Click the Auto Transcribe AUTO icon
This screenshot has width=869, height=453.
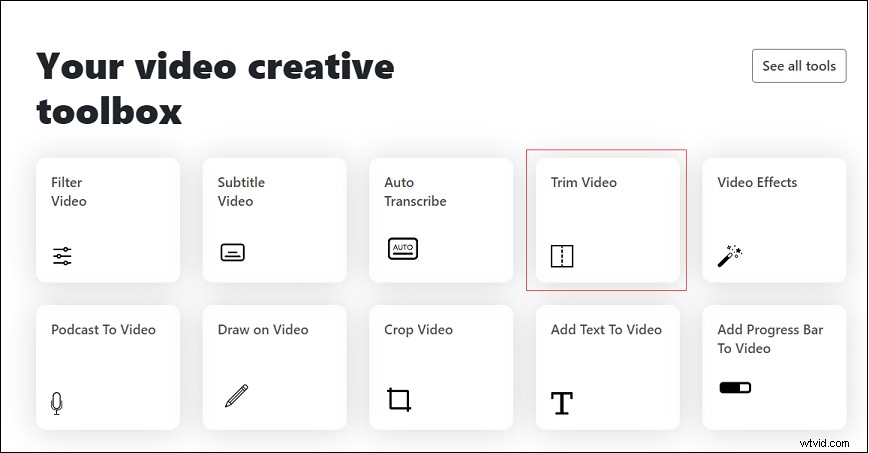(x=403, y=248)
